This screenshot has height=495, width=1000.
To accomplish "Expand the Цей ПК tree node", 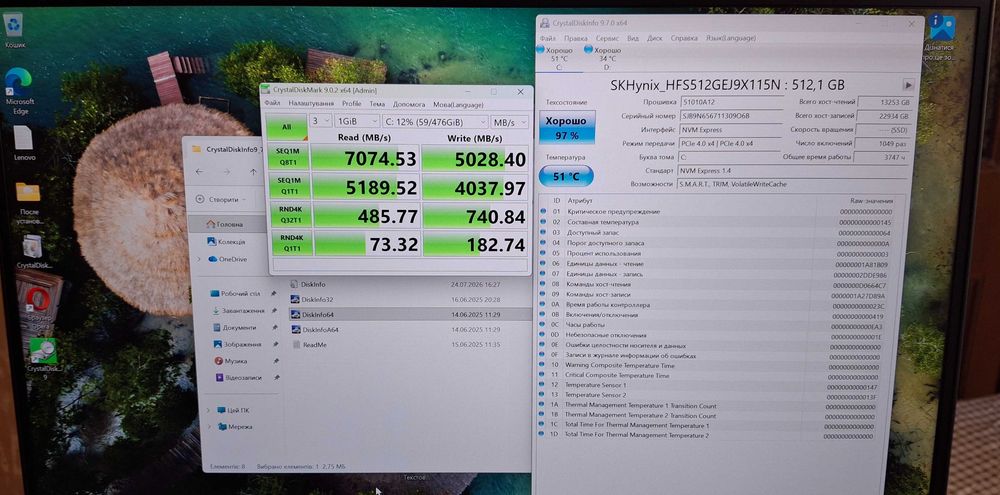I will click(209, 410).
